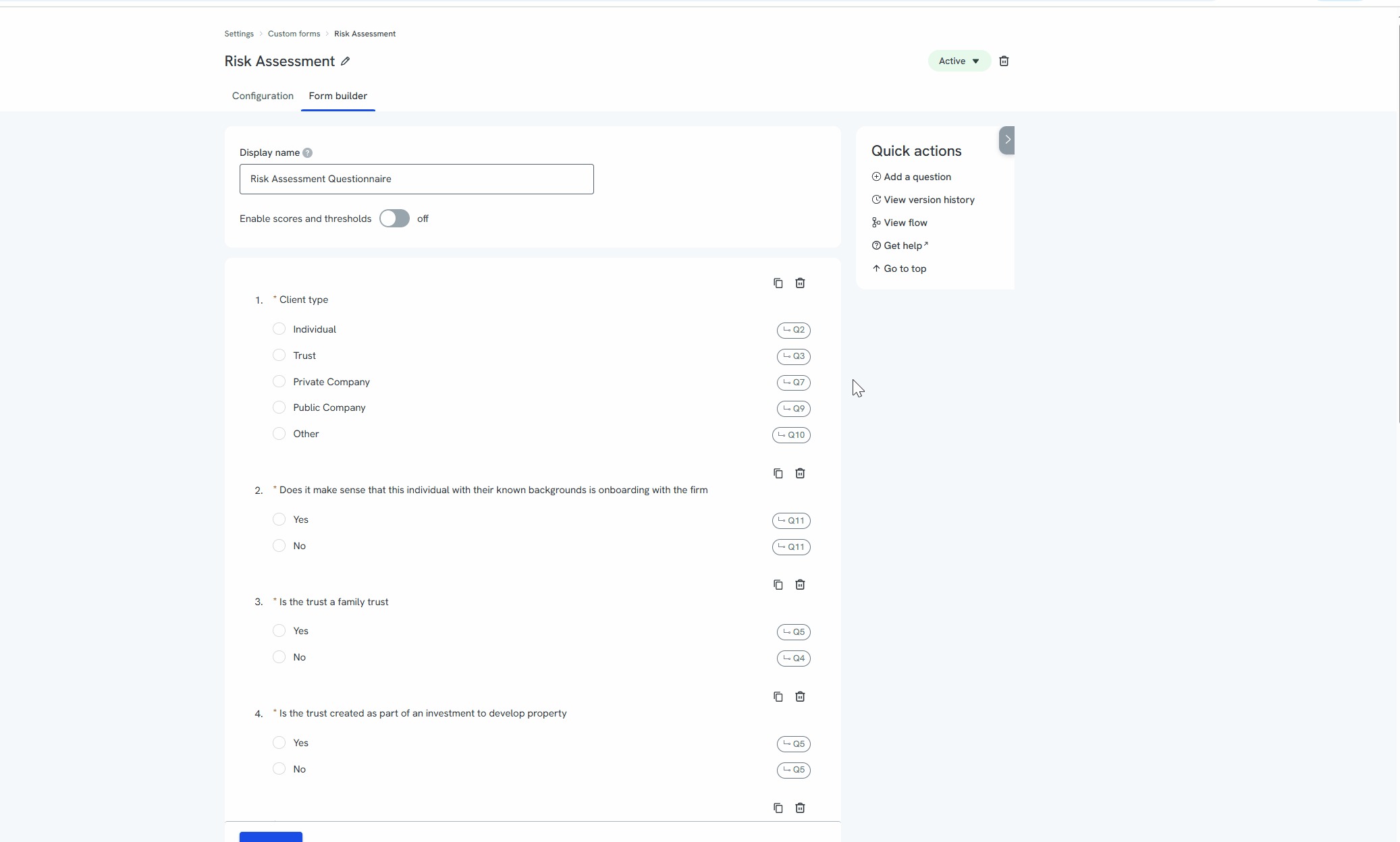Click the Q10 branch badge next to Other
Image resolution: width=1400 pixels, height=842 pixels.
point(791,435)
